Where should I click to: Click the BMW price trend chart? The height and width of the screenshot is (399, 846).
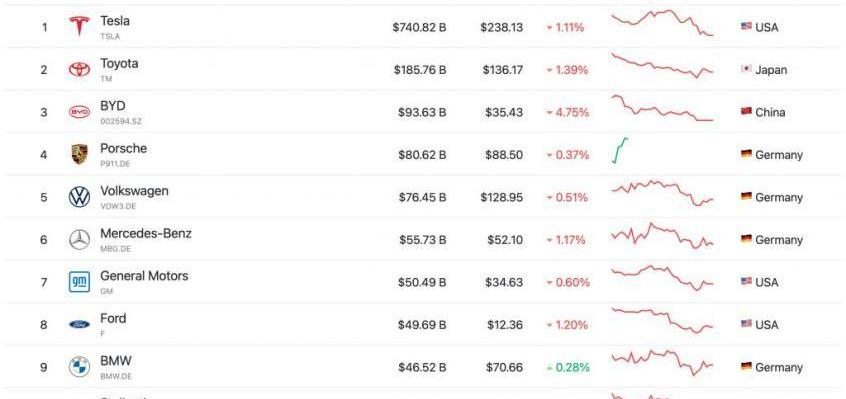click(x=662, y=362)
